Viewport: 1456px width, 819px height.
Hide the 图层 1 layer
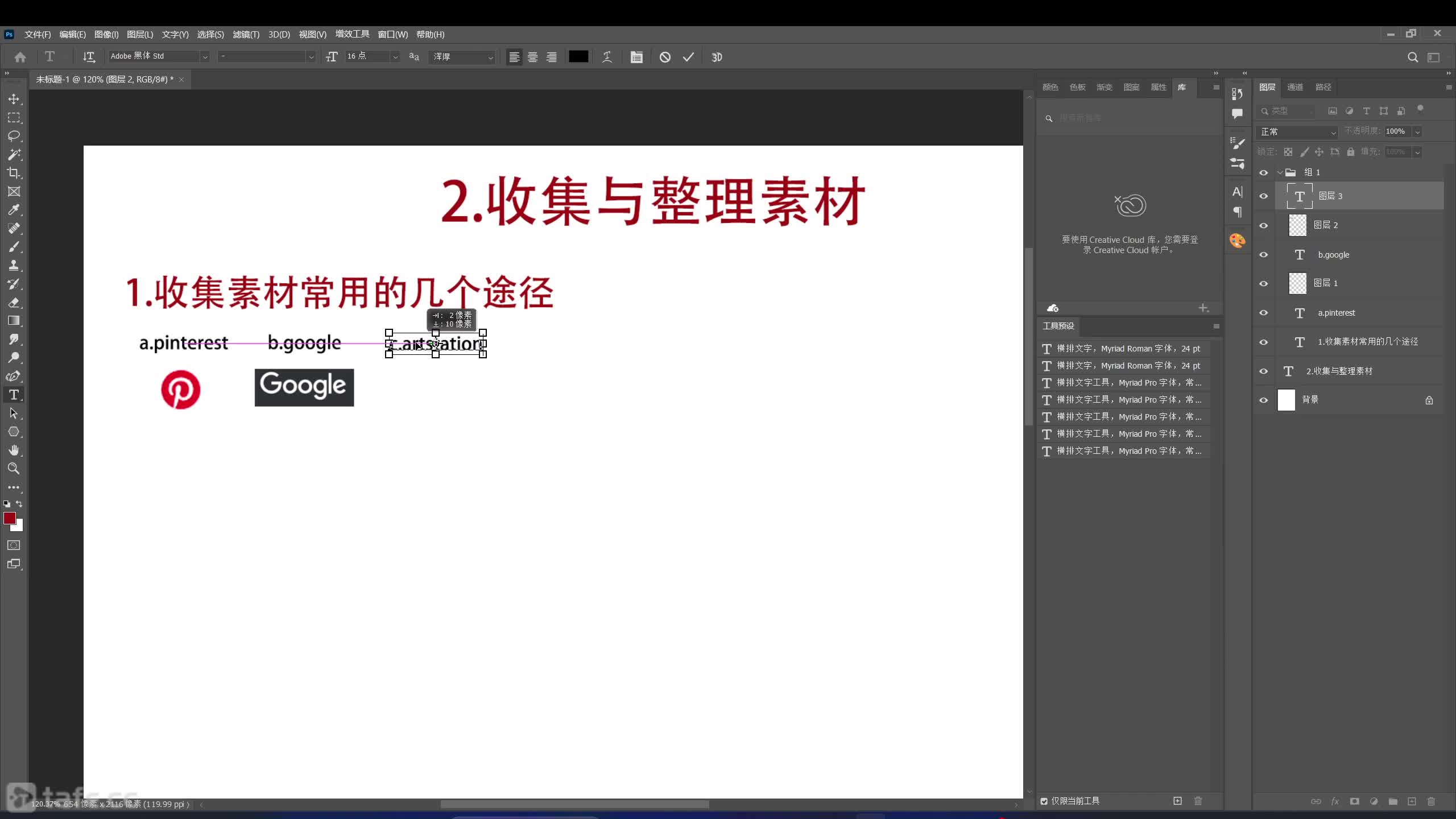click(x=1264, y=284)
